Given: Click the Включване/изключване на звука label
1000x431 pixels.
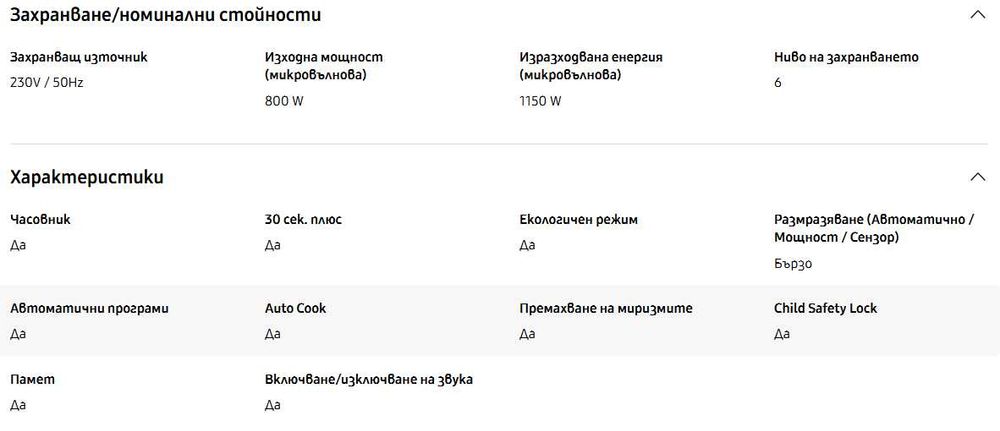Looking at the screenshot, I should (x=369, y=380).
